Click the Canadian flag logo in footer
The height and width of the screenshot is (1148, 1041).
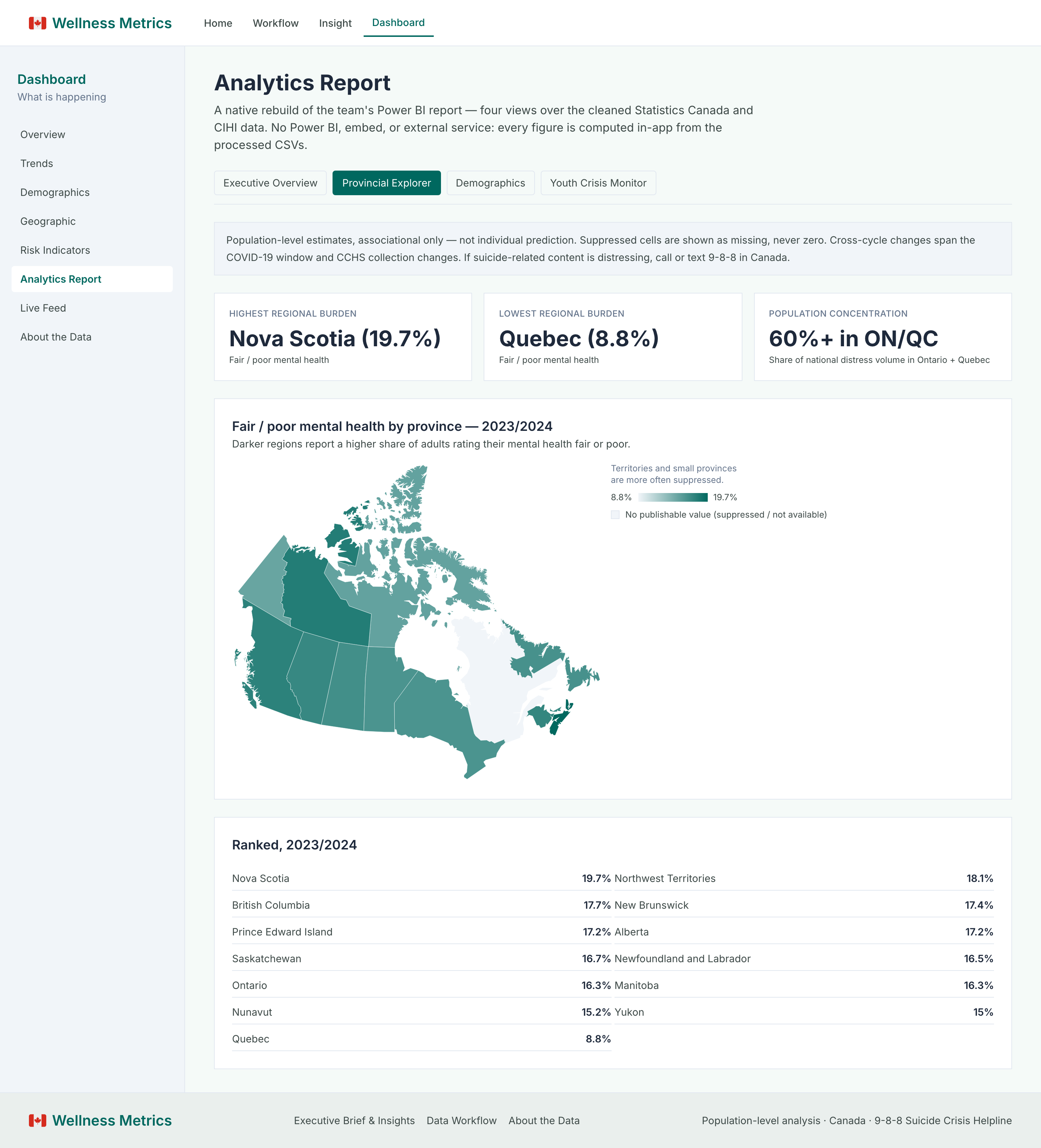[38, 1121]
